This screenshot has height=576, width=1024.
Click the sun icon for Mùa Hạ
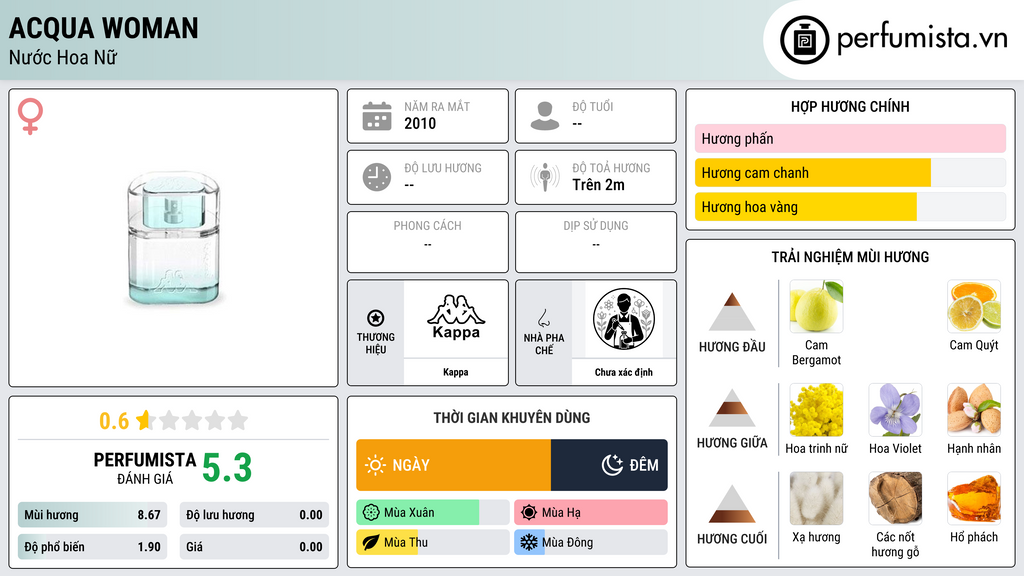[529, 513]
